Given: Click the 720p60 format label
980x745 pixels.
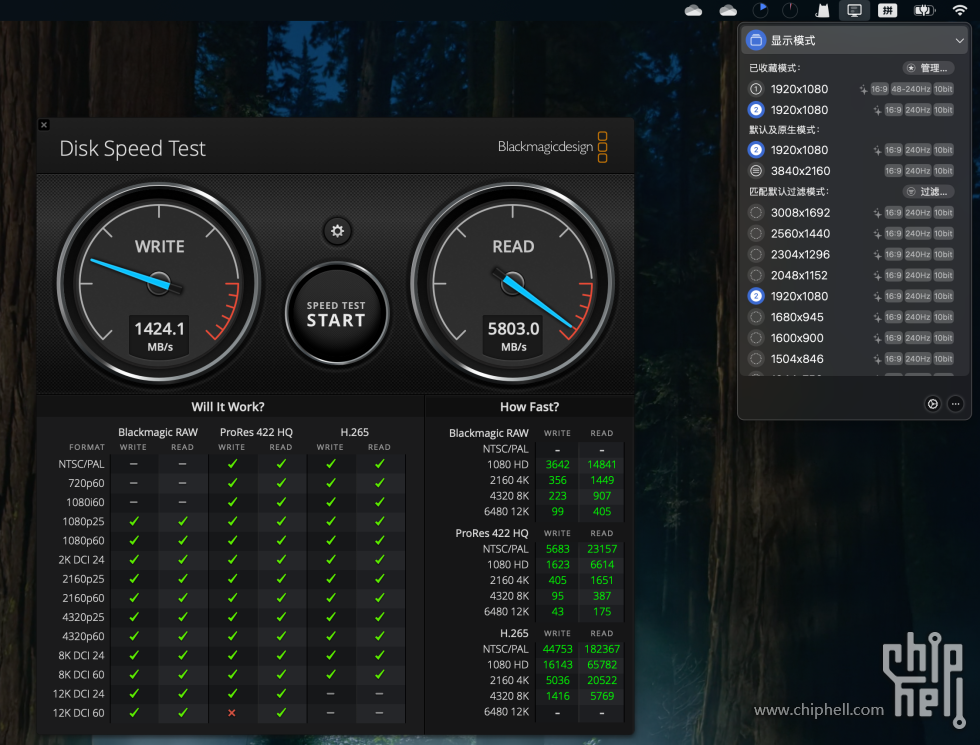Looking at the screenshot, I should (86, 483).
